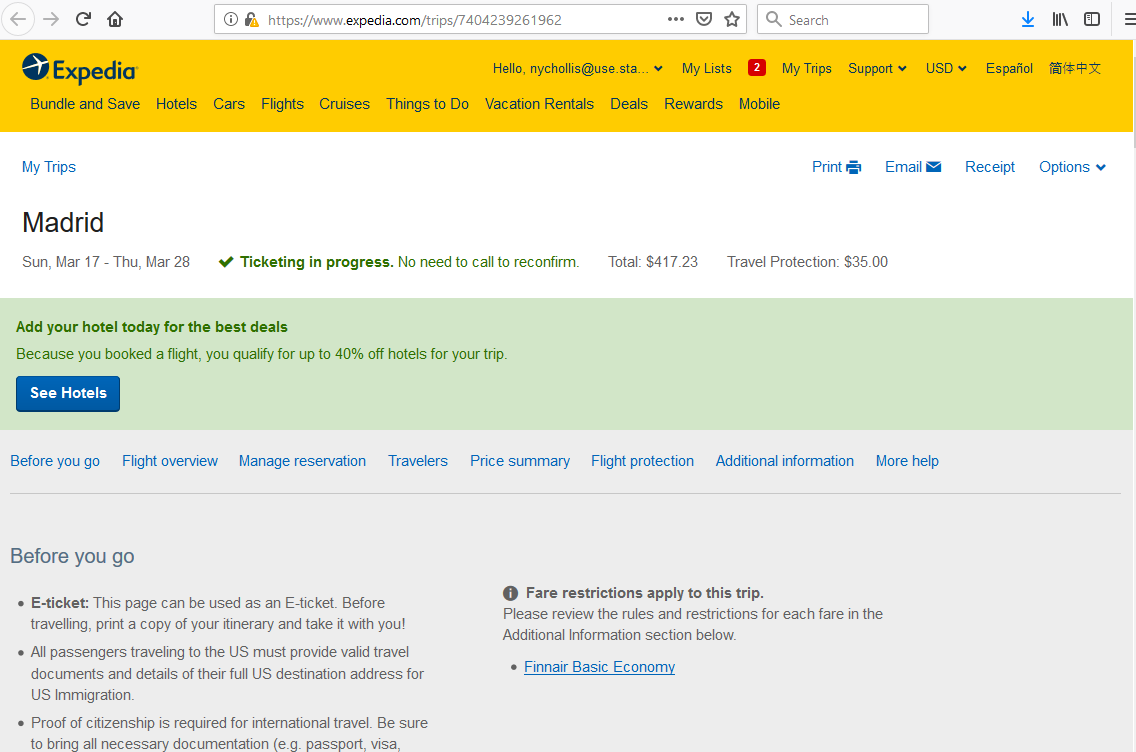Expand the Support menu

pos(877,68)
